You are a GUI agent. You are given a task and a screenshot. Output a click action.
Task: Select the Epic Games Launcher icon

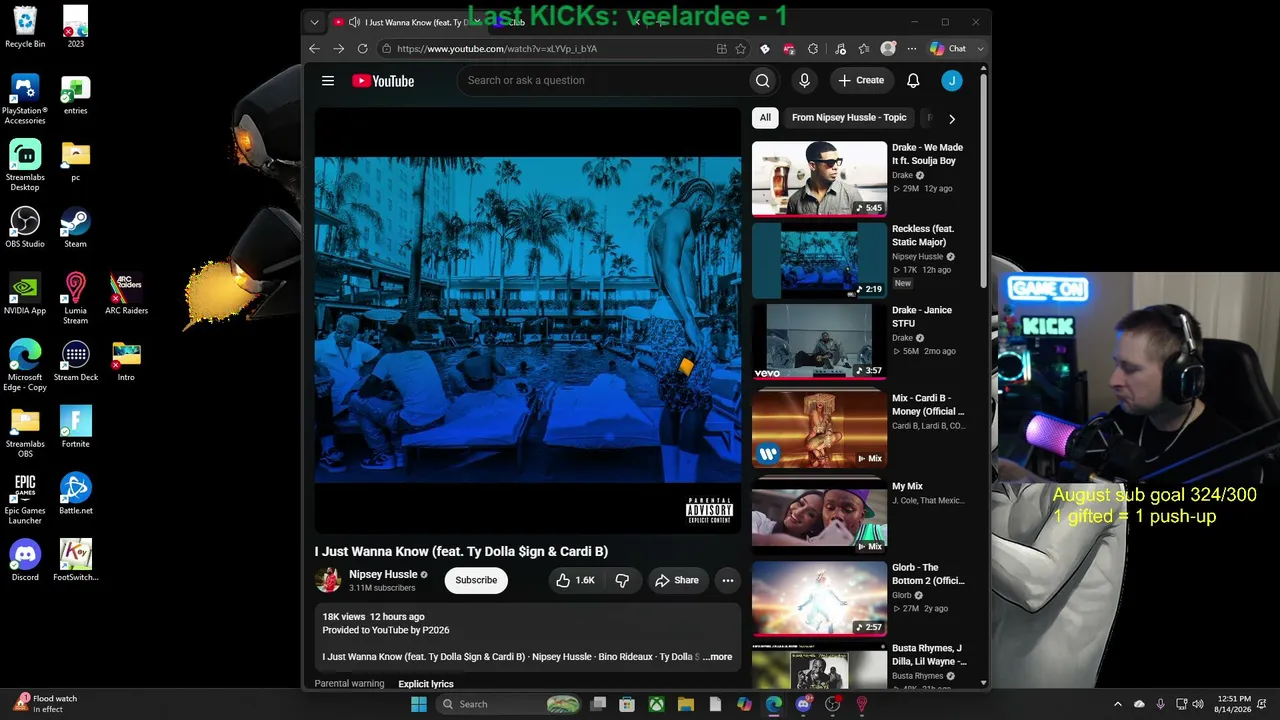[x=25, y=499]
